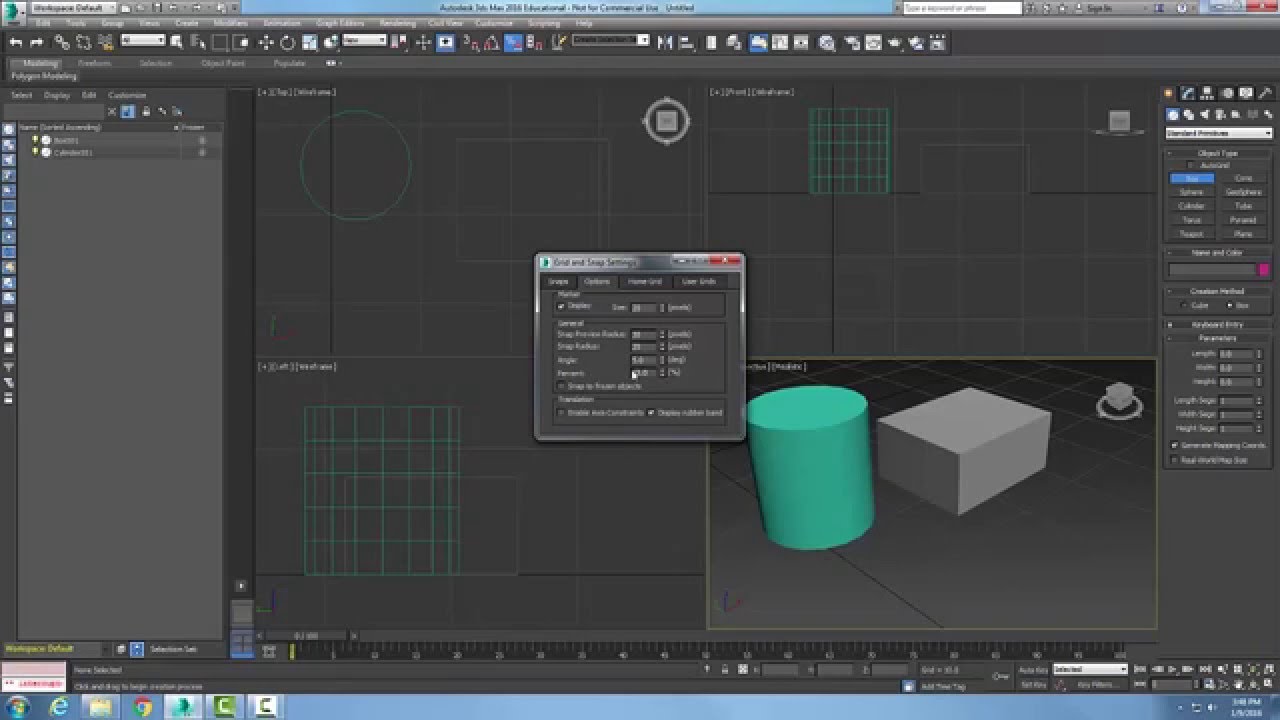1280x720 pixels.
Task: Activate the Select and Scale tool
Action: (x=310, y=42)
